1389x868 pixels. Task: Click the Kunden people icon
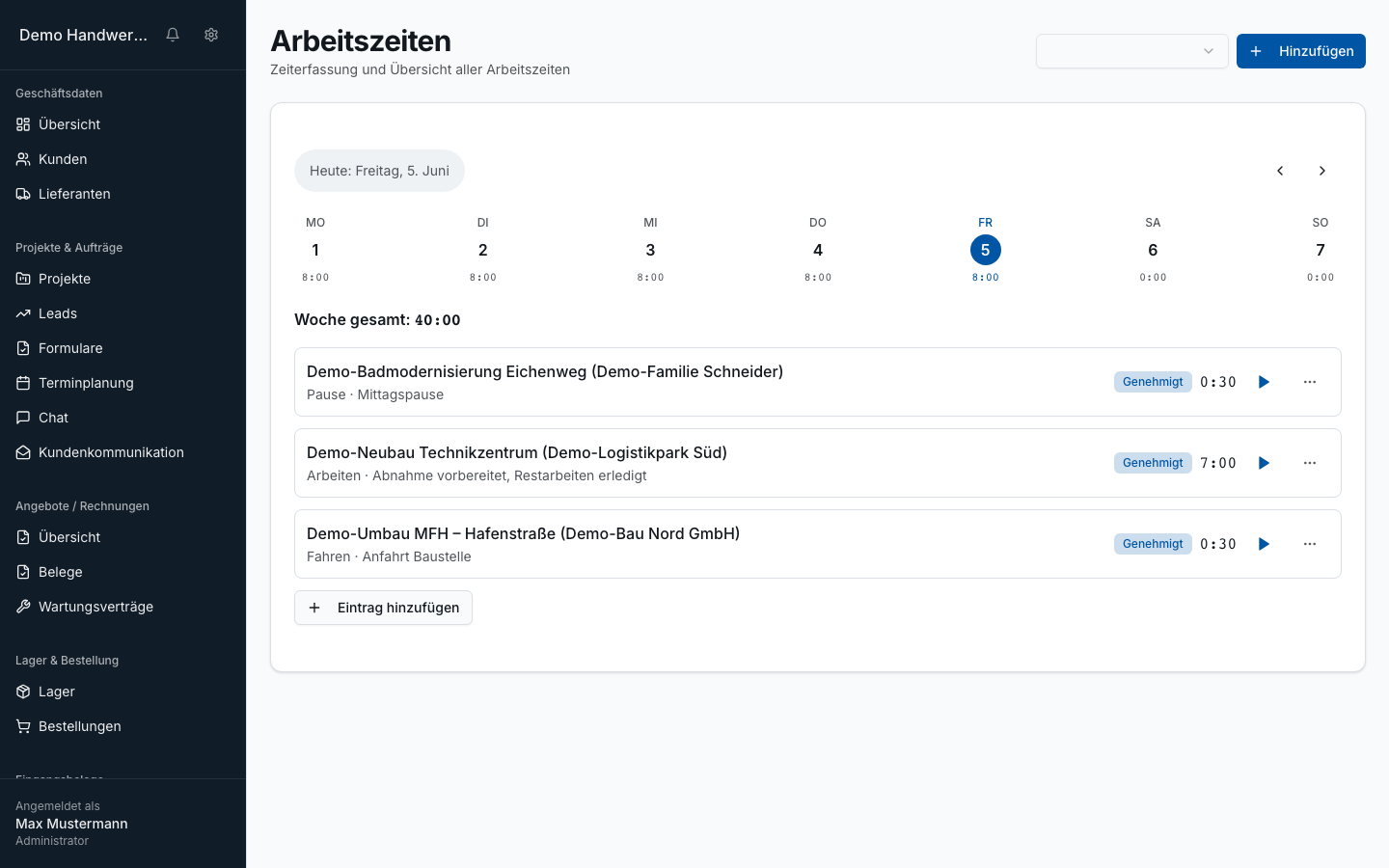click(23, 159)
